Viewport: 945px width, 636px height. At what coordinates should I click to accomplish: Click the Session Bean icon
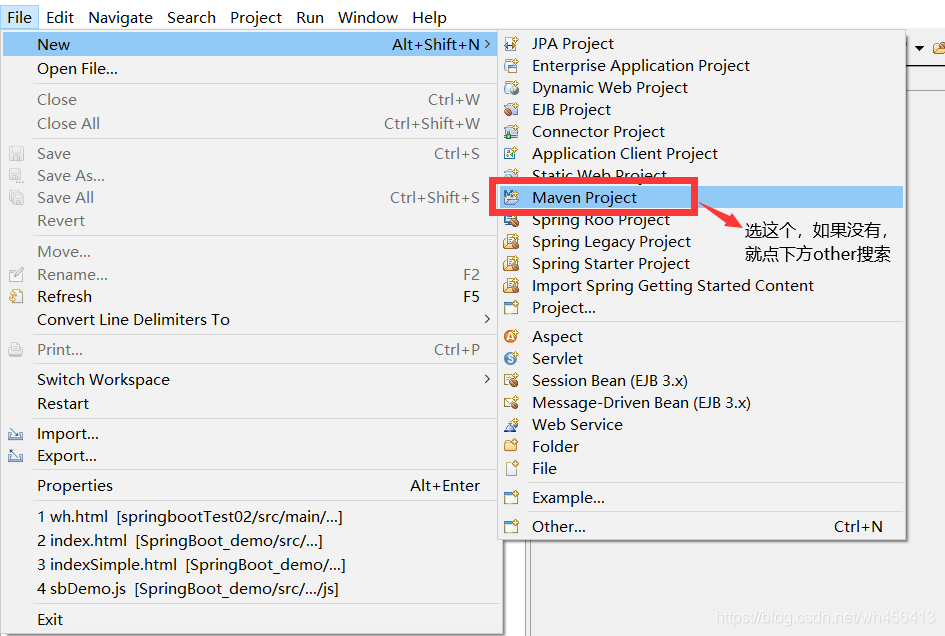[x=511, y=380]
